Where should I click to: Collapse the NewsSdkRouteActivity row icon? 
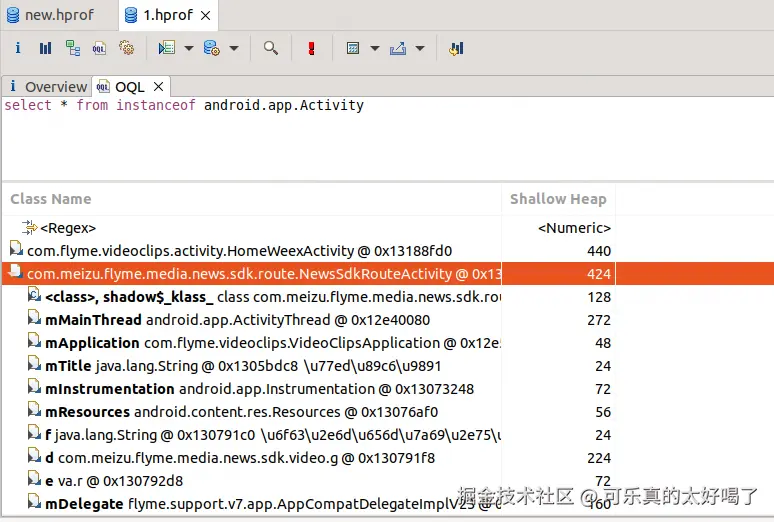pyautogui.click(x=16, y=271)
